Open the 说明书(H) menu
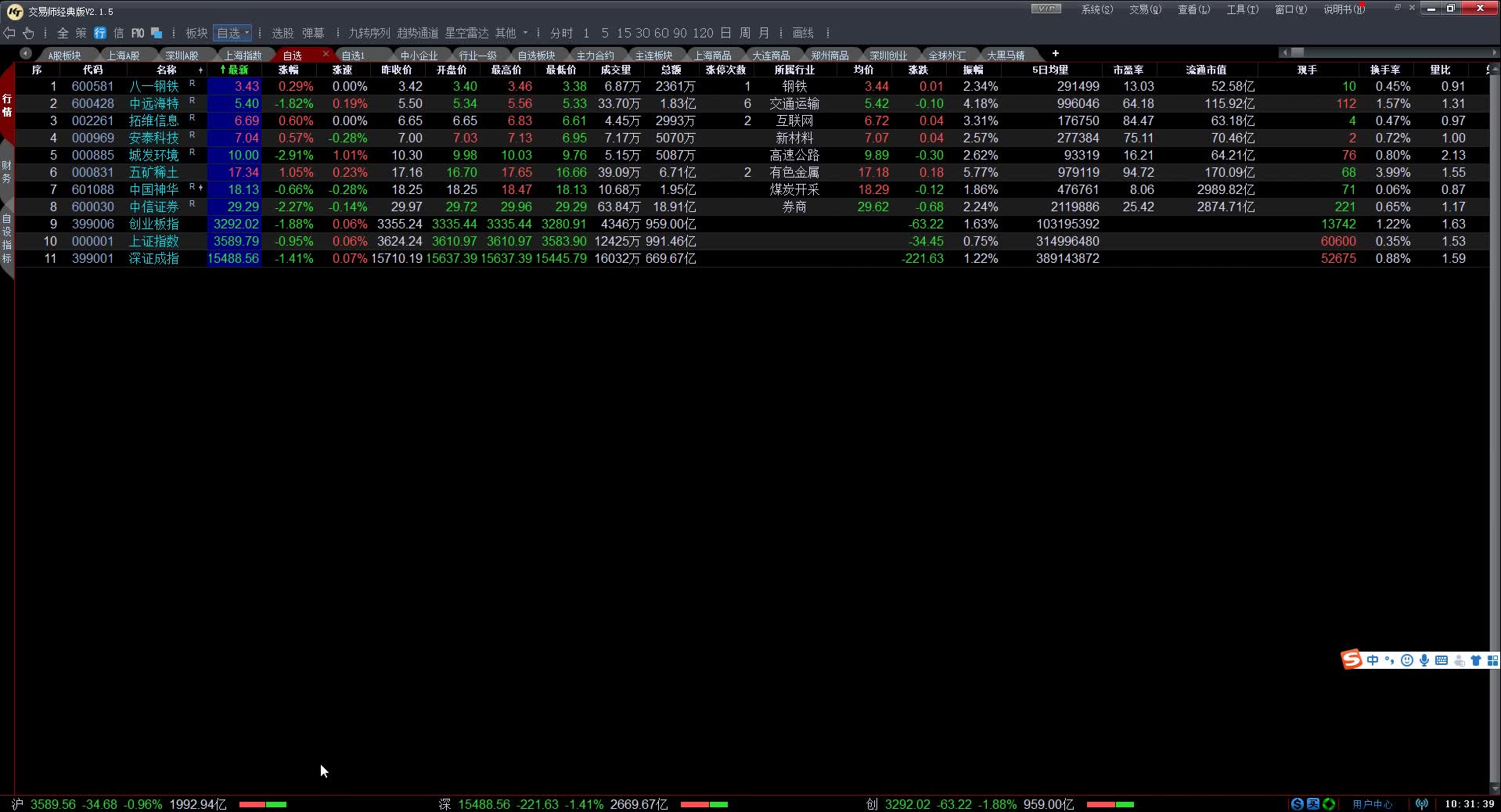Screen dimensions: 1501x812 pos(1344,9)
